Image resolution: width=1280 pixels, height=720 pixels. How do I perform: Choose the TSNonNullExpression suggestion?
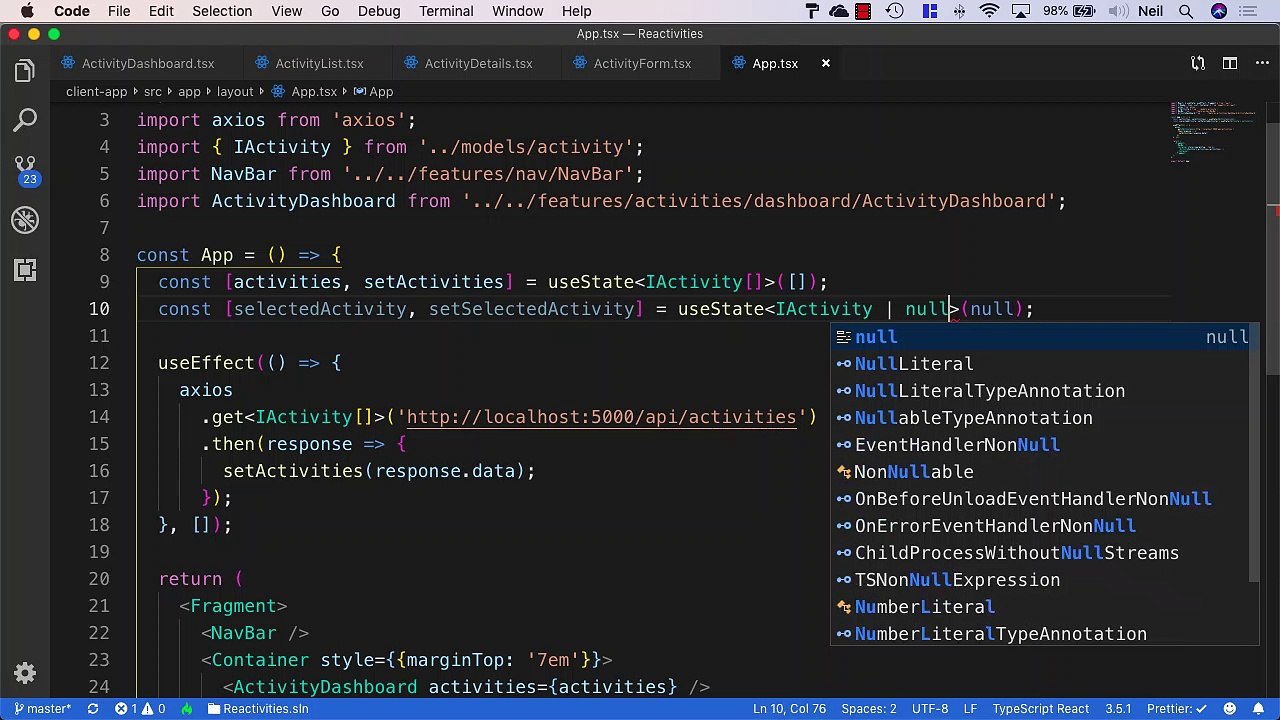[x=1041, y=580]
